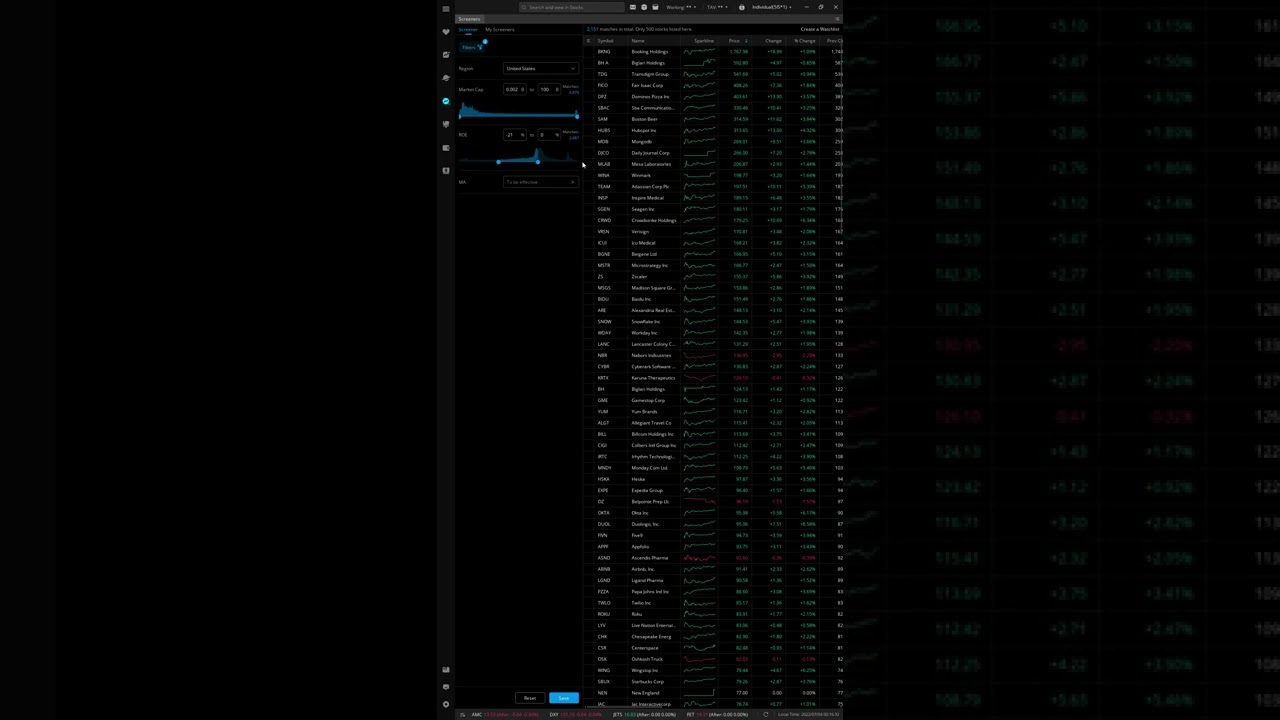Click the Reset button
The height and width of the screenshot is (720, 1280).
[x=530, y=698]
